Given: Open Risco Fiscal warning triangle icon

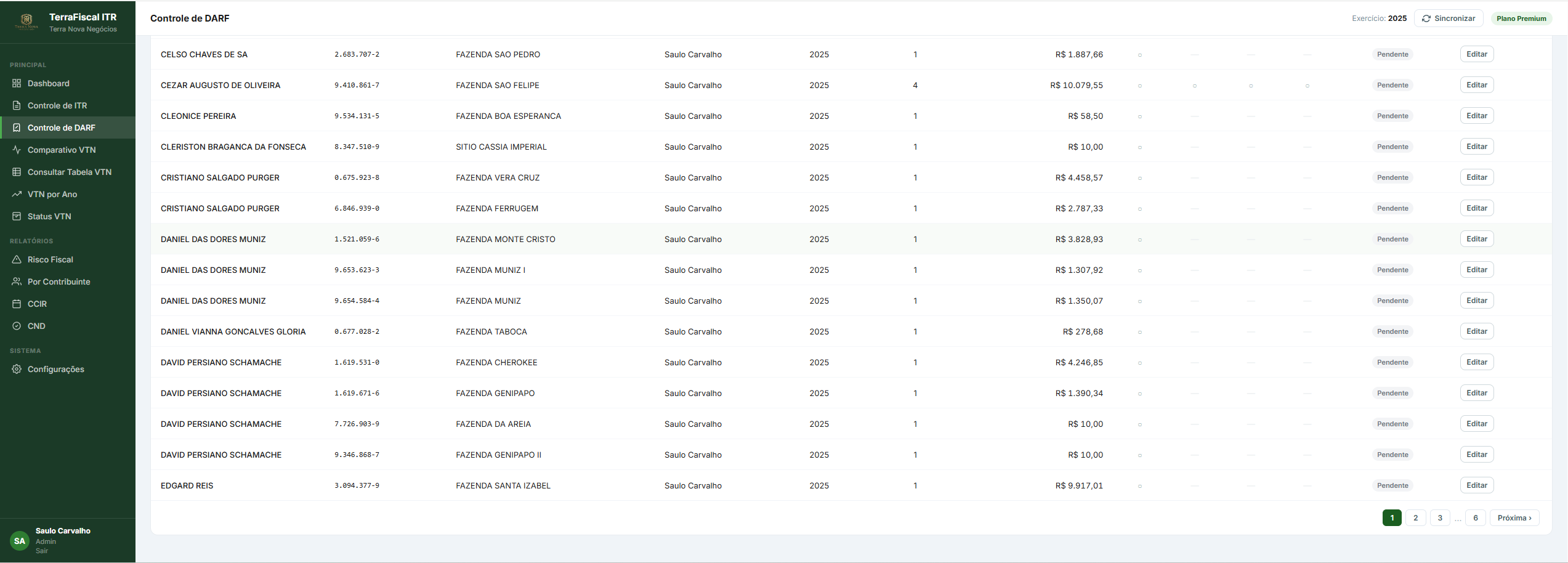Looking at the screenshot, I should [17, 259].
